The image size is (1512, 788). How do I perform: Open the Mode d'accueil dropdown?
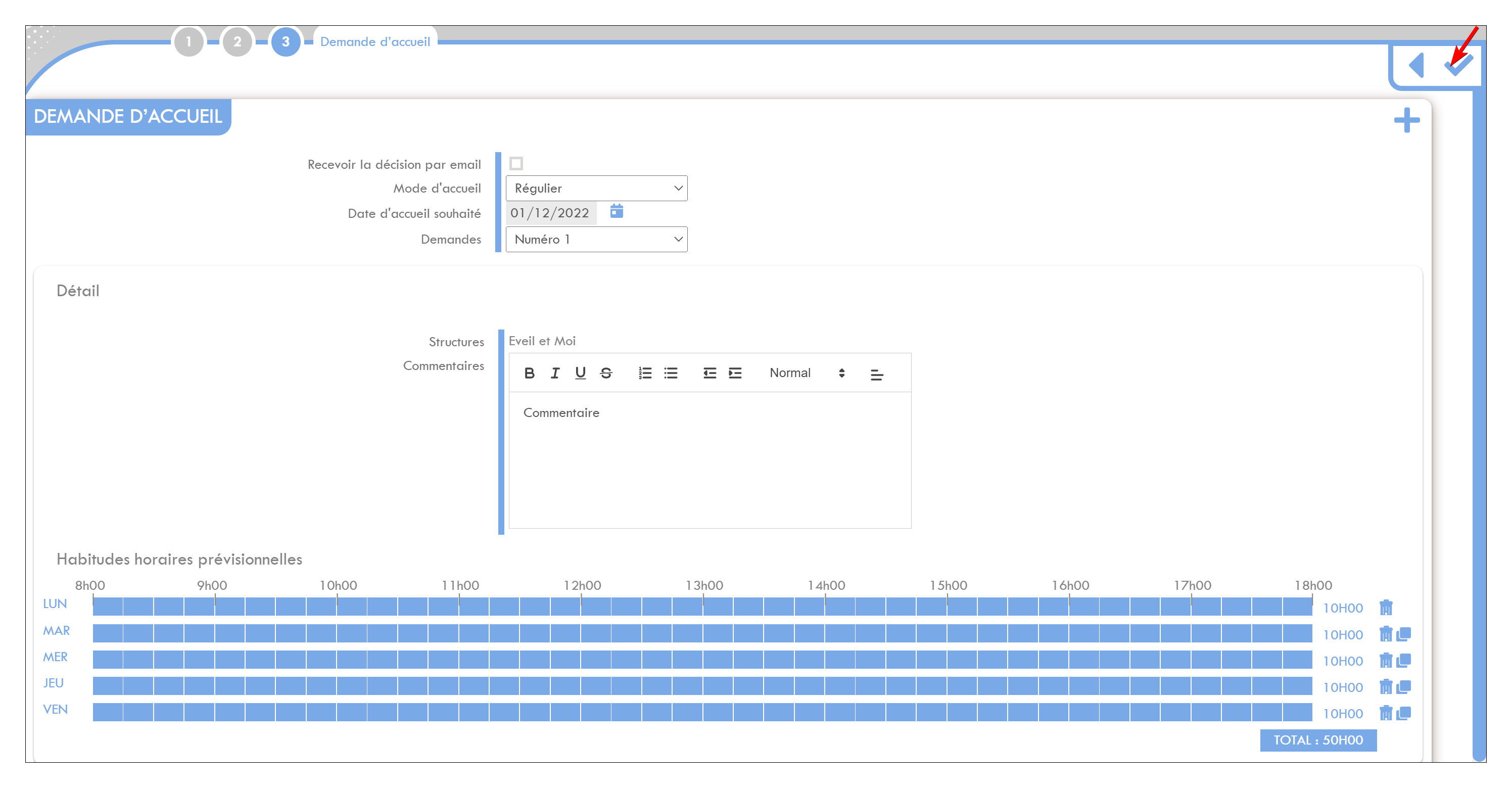point(596,188)
